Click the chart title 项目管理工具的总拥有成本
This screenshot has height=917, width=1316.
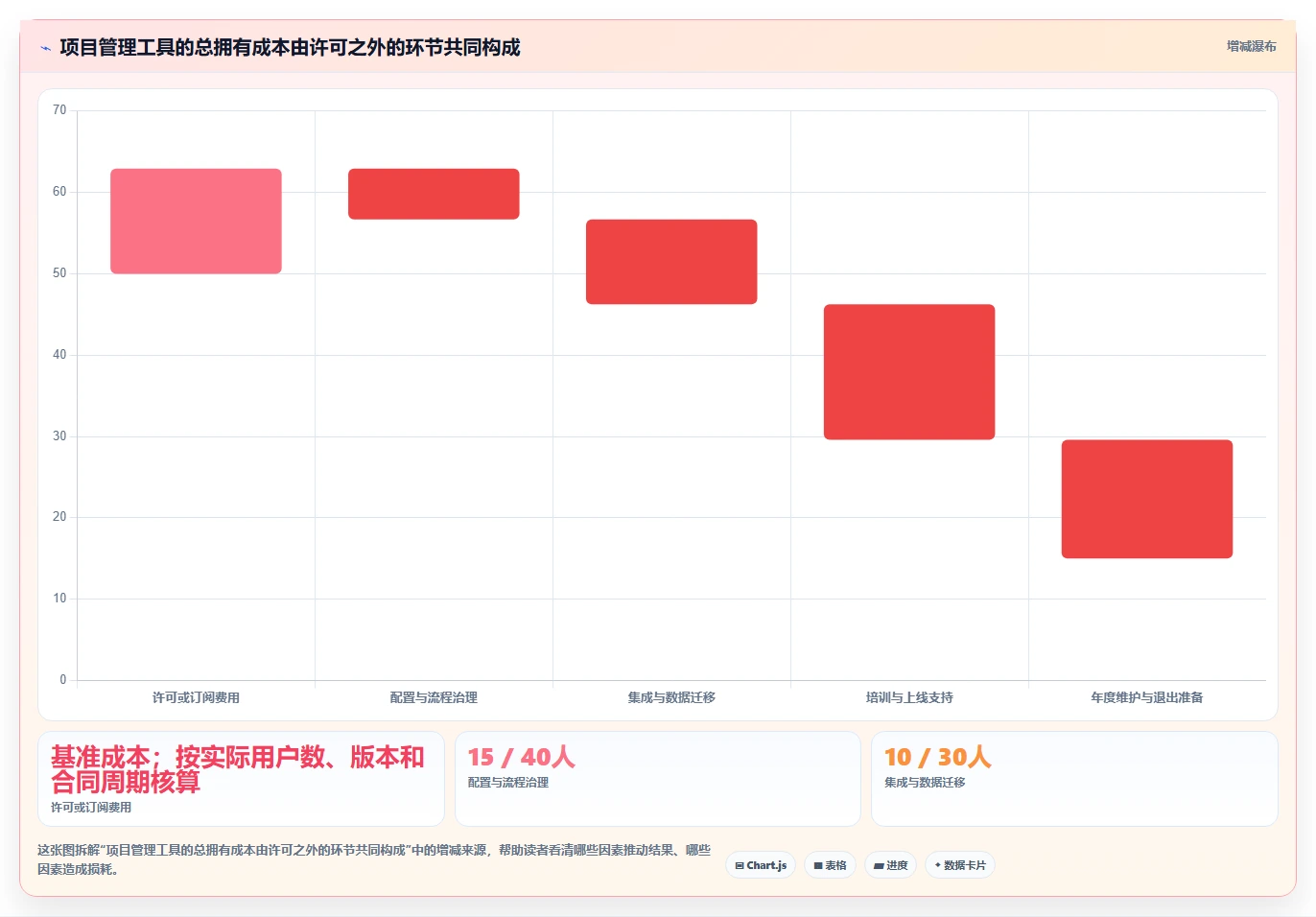pos(290,48)
